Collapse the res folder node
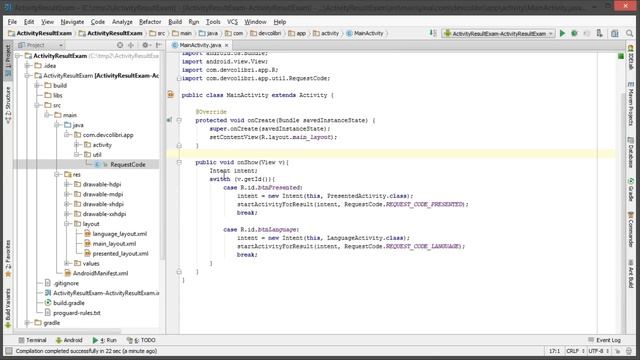The width and height of the screenshot is (640, 360). click(x=57, y=174)
